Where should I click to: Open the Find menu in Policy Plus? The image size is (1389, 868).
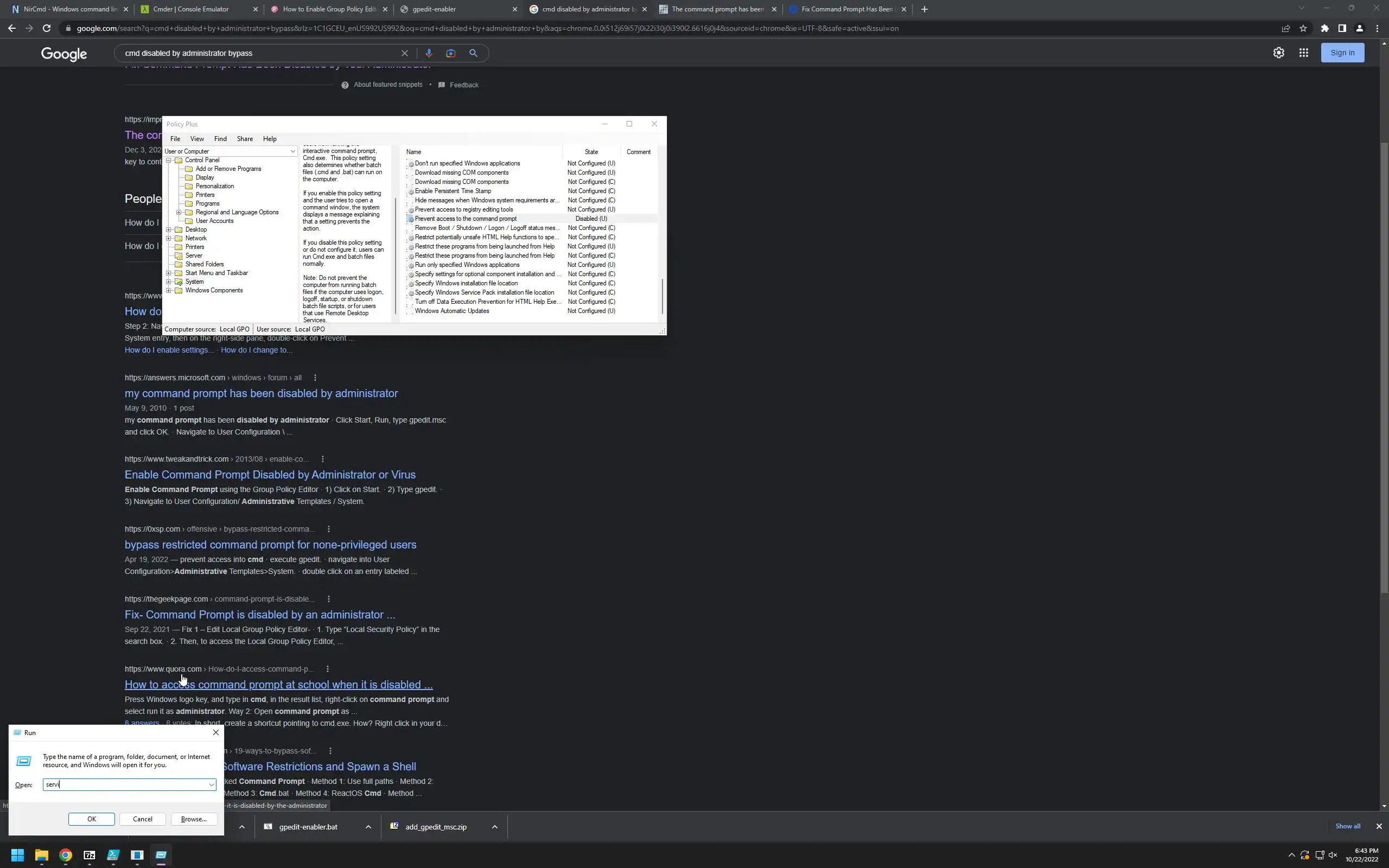[x=220, y=139]
